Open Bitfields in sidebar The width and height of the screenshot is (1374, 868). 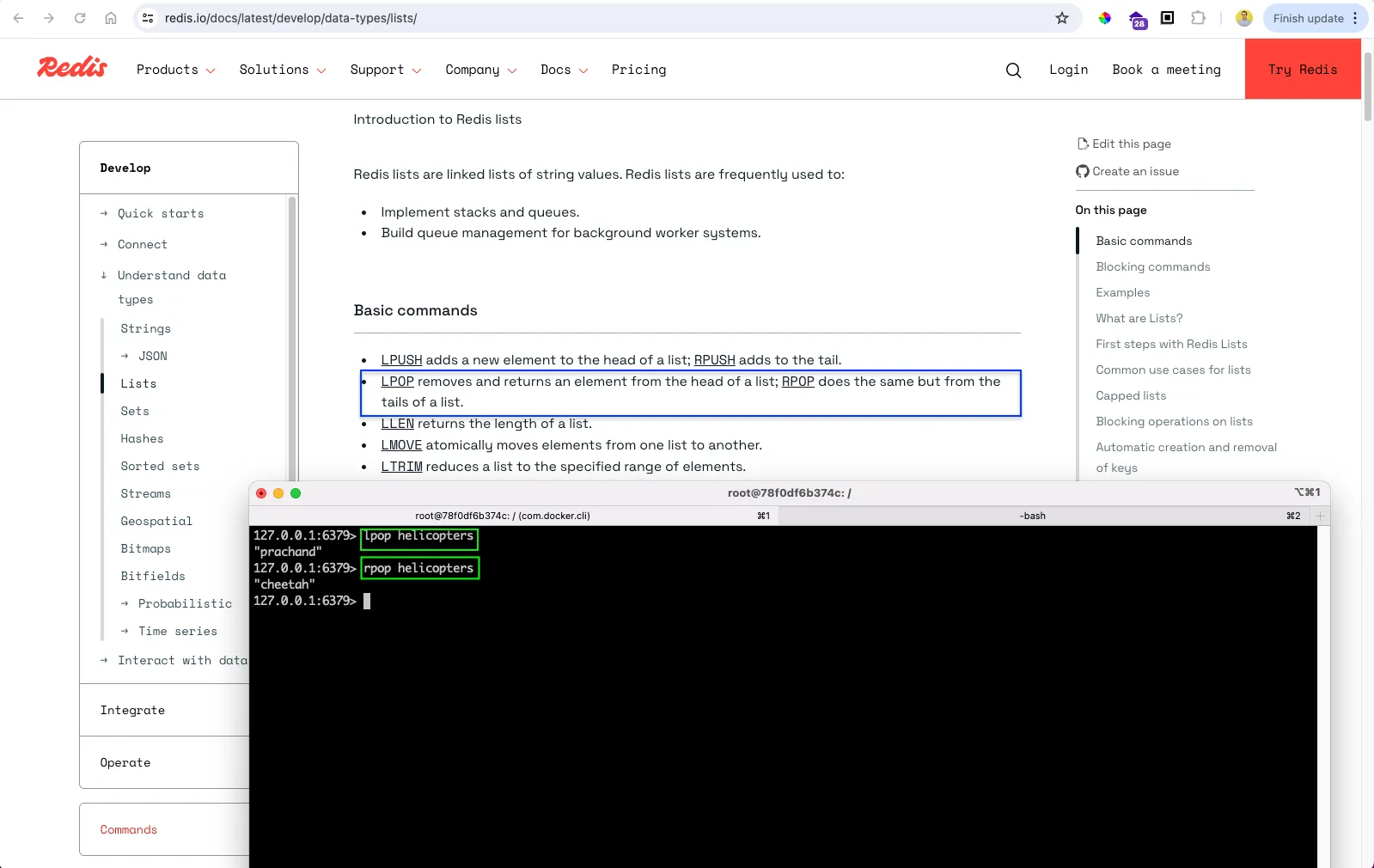tap(153, 576)
